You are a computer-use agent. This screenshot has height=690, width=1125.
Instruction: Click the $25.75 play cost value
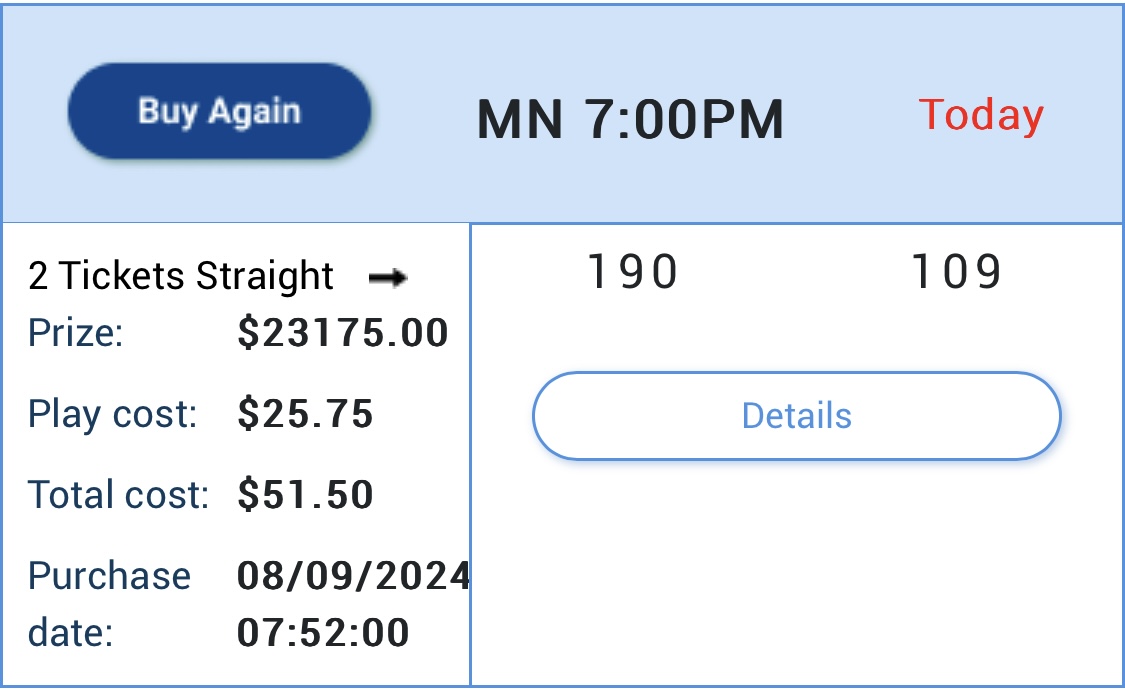pos(305,414)
